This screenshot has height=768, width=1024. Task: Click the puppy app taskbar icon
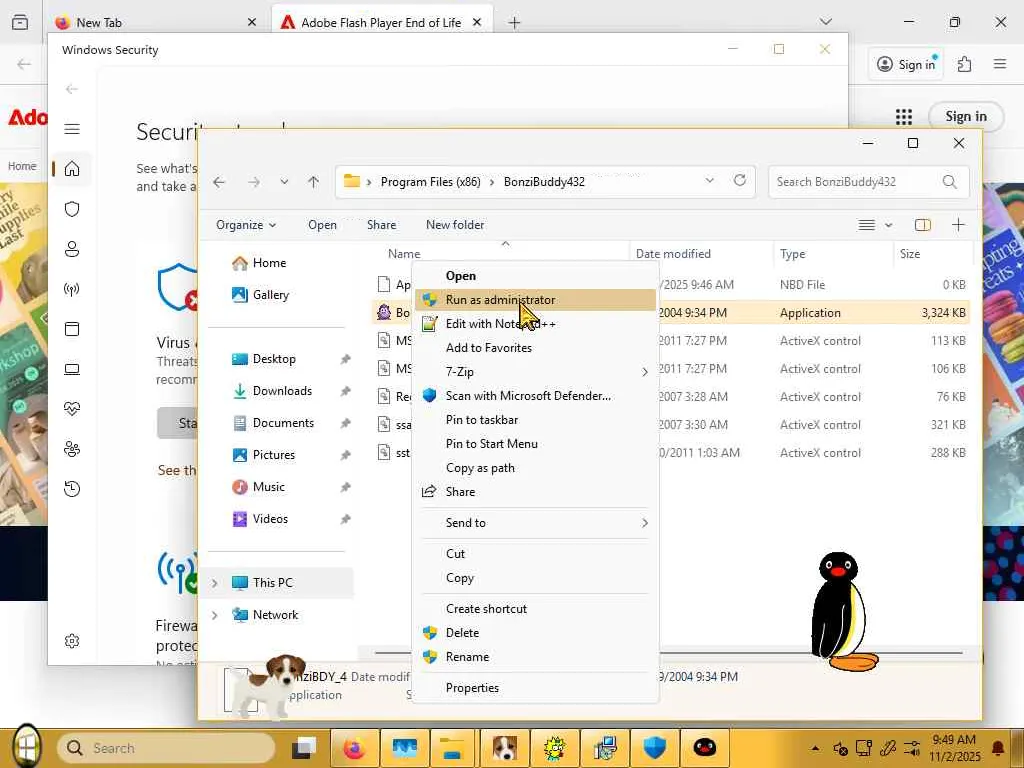pos(504,748)
